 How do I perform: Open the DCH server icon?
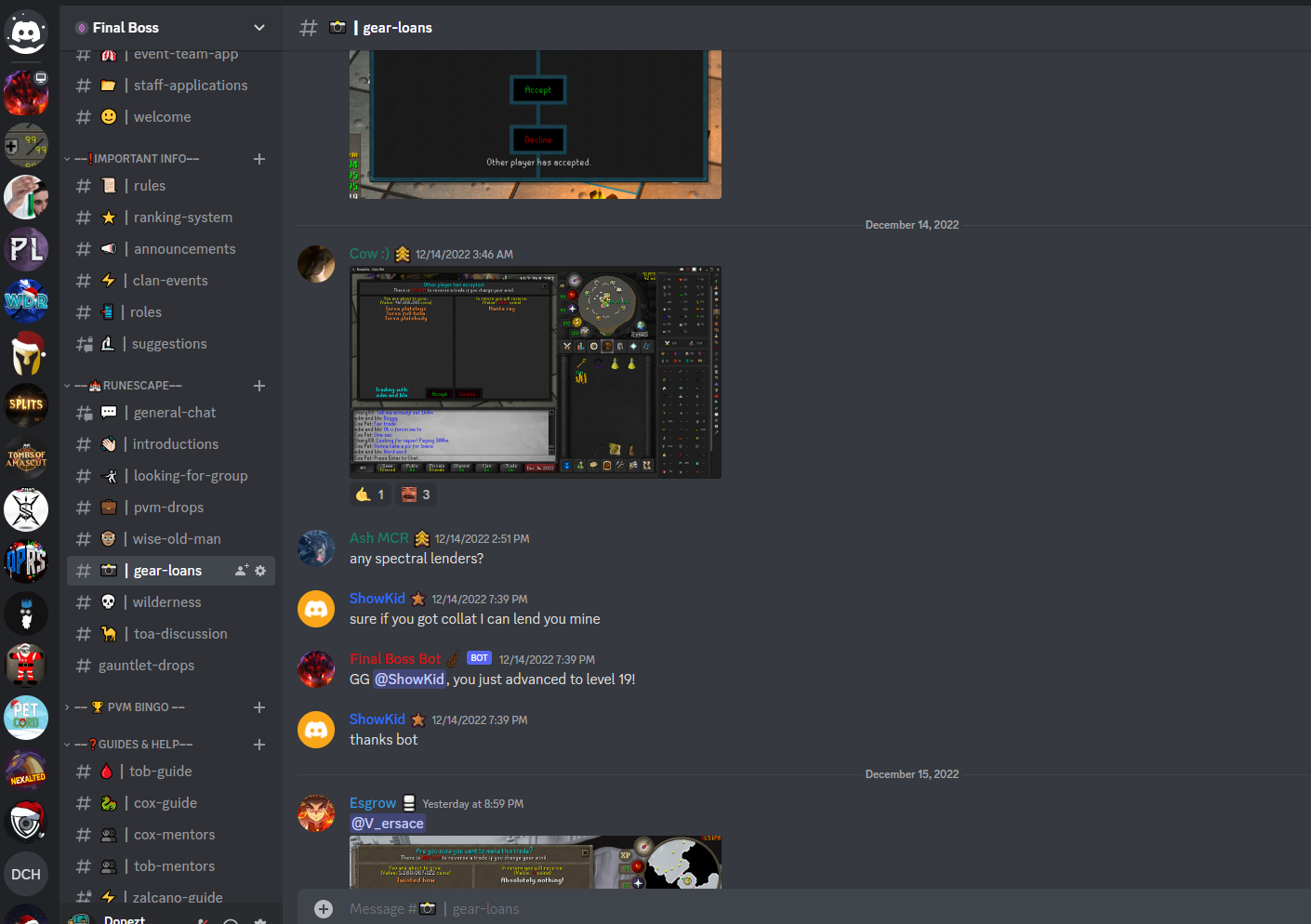click(26, 874)
